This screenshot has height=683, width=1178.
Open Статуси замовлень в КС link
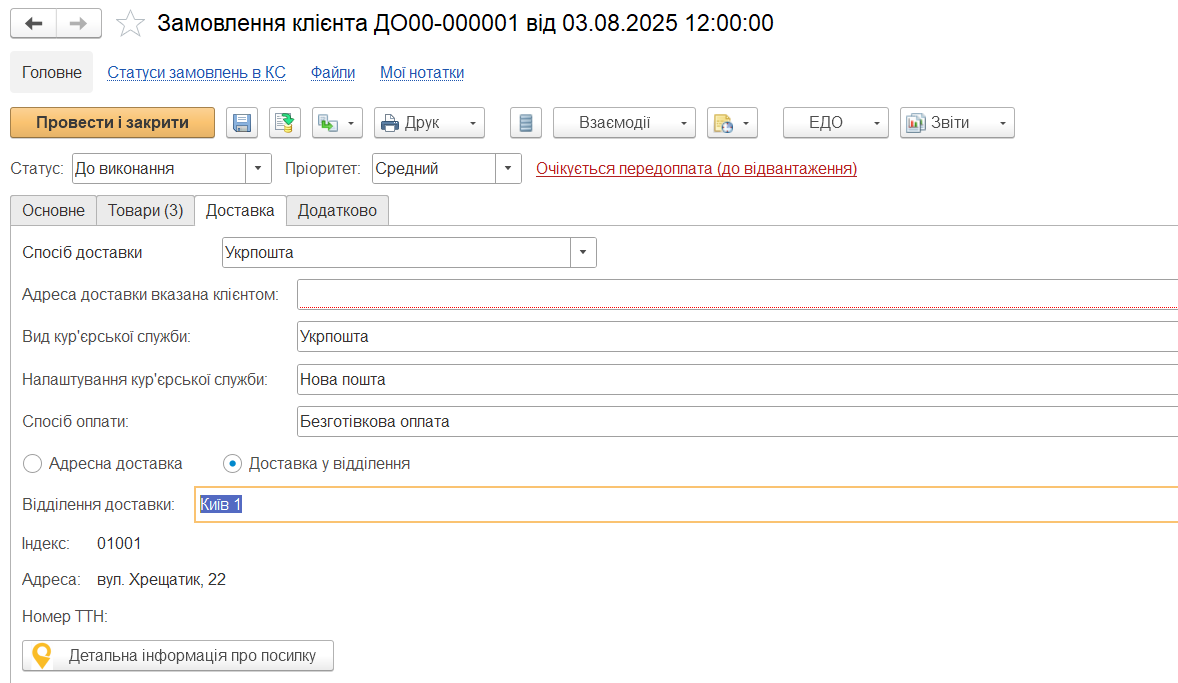click(x=196, y=72)
